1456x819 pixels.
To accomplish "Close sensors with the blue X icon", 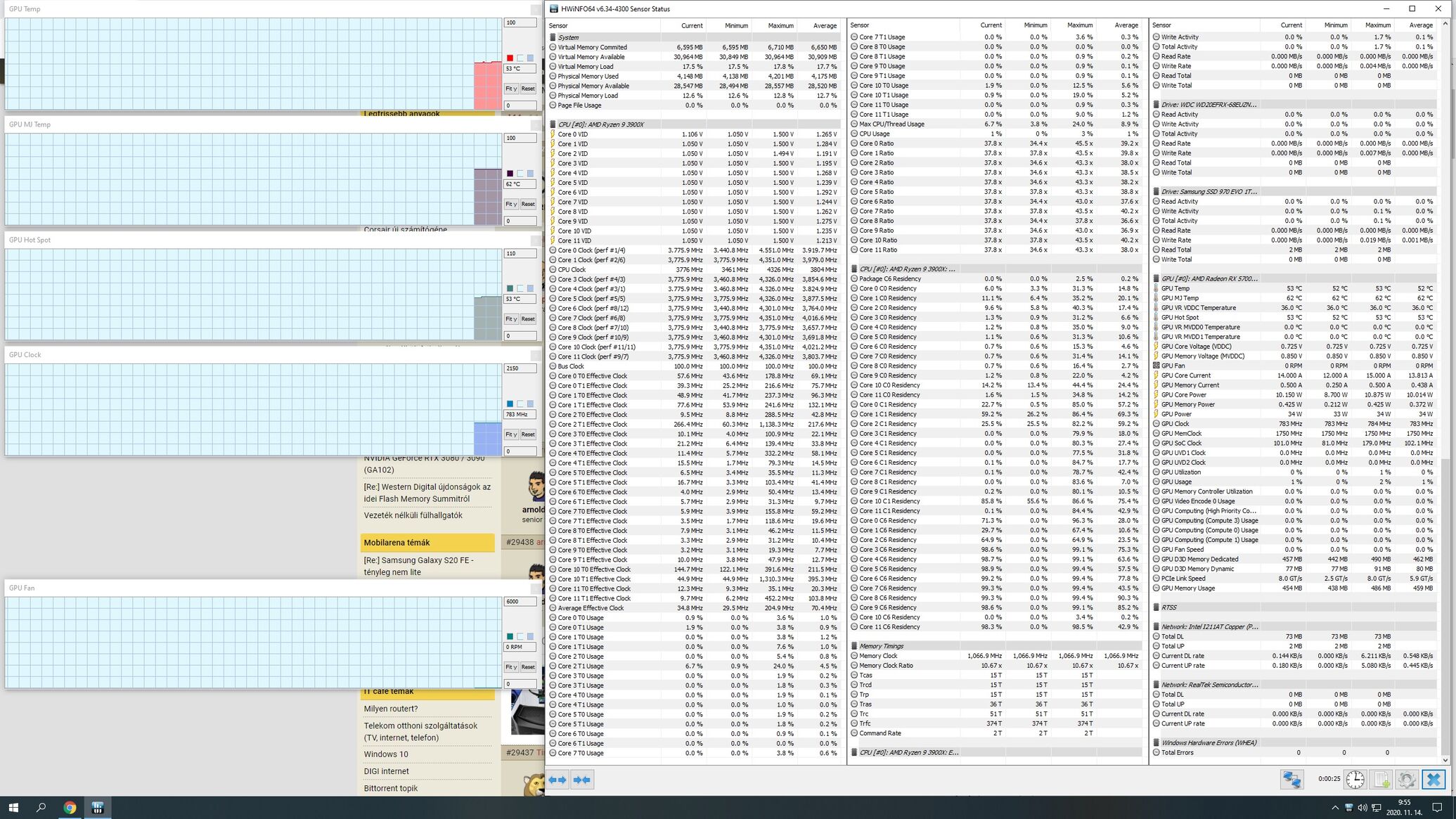I will [x=1433, y=780].
